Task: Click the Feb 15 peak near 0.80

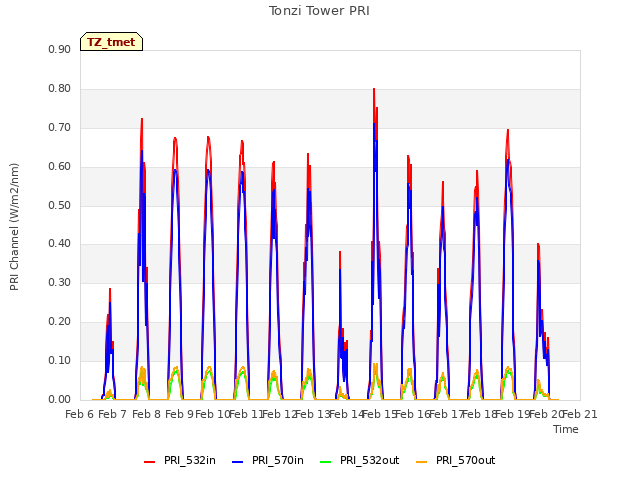Action: (374, 89)
